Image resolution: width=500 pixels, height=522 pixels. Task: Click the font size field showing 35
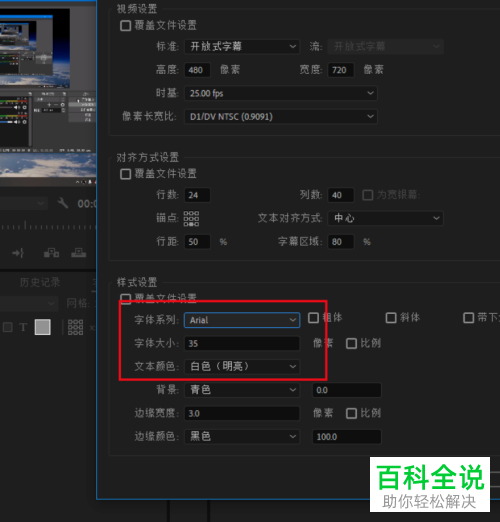click(x=242, y=343)
